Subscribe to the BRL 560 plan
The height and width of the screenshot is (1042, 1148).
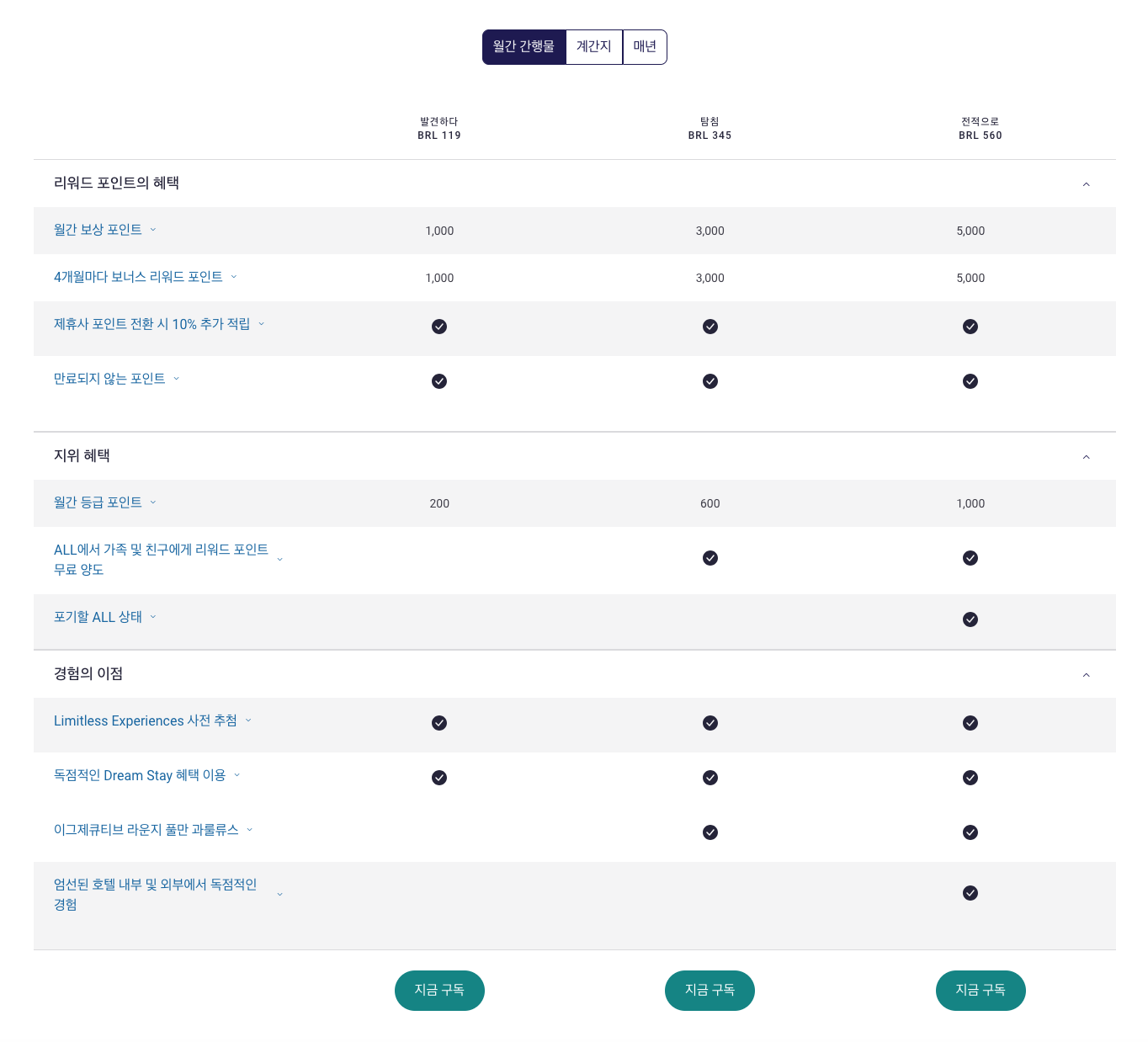[x=981, y=991]
